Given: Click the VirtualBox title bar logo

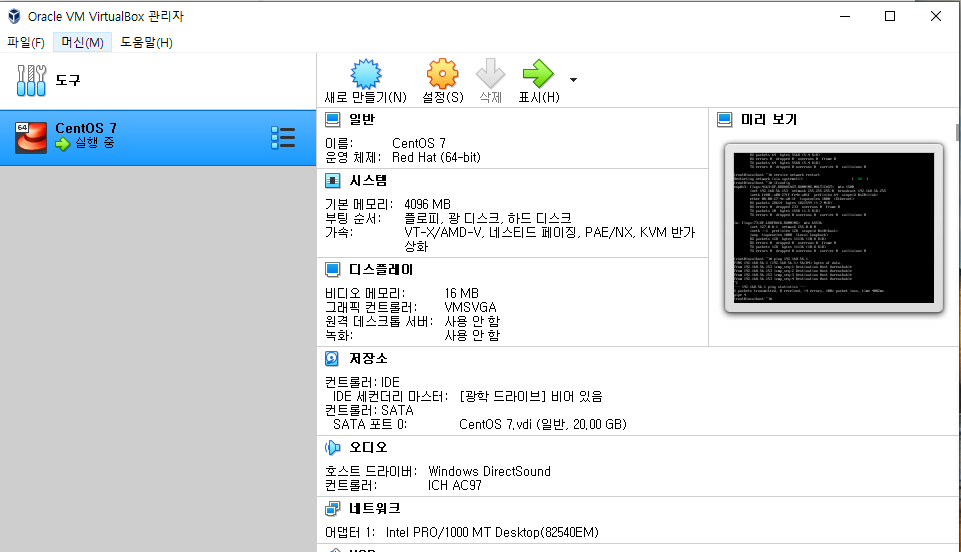Looking at the screenshot, I should pos(14,17).
